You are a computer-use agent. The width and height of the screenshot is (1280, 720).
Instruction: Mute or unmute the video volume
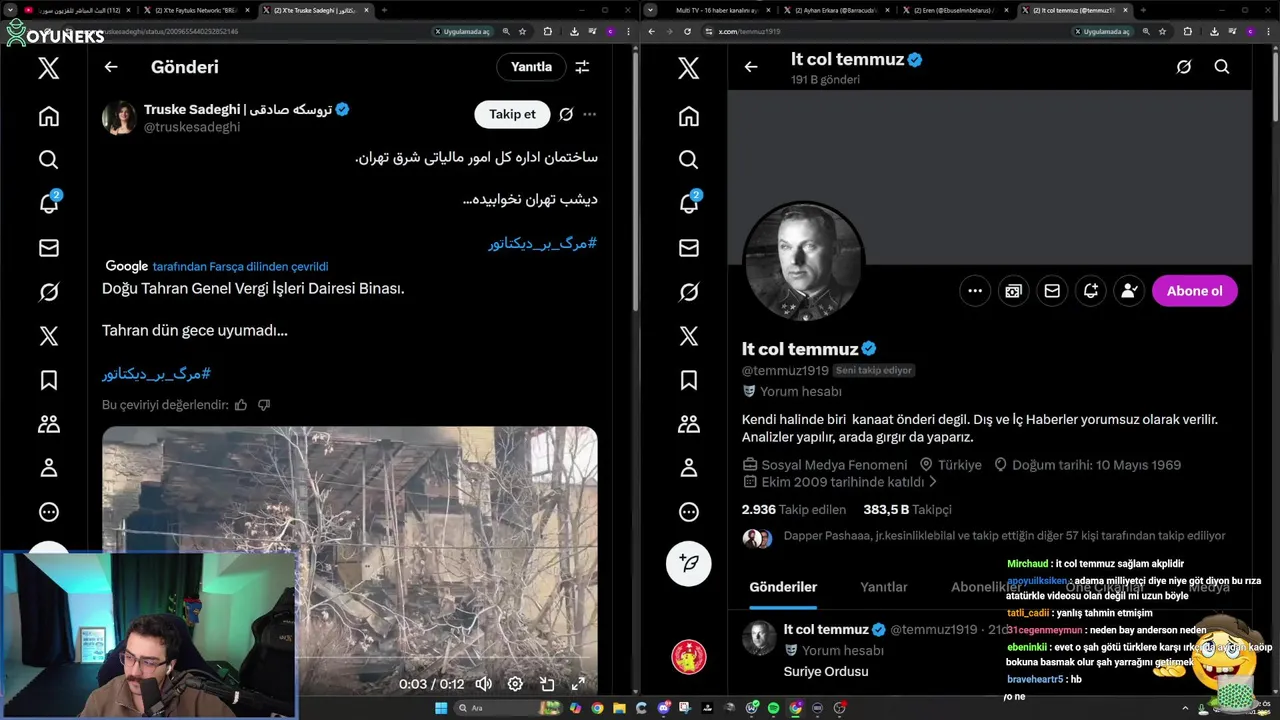click(484, 684)
